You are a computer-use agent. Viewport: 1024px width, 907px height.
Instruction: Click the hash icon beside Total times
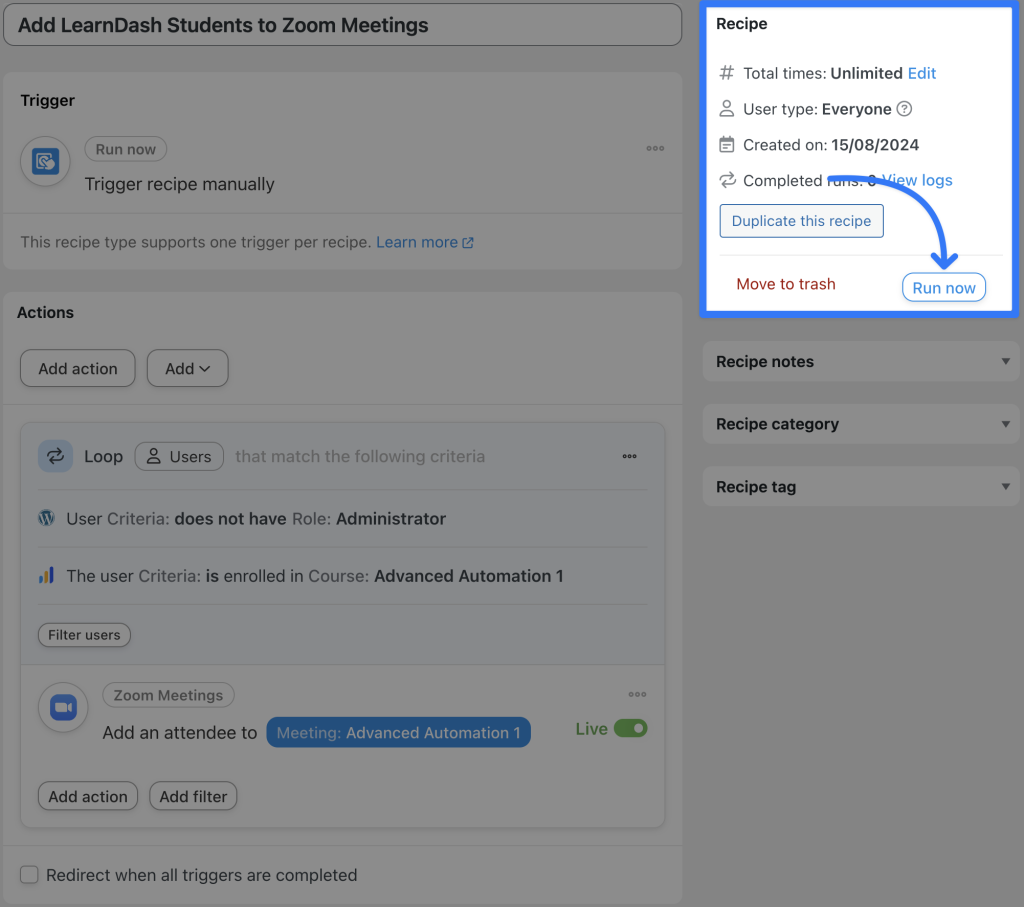[725, 72]
